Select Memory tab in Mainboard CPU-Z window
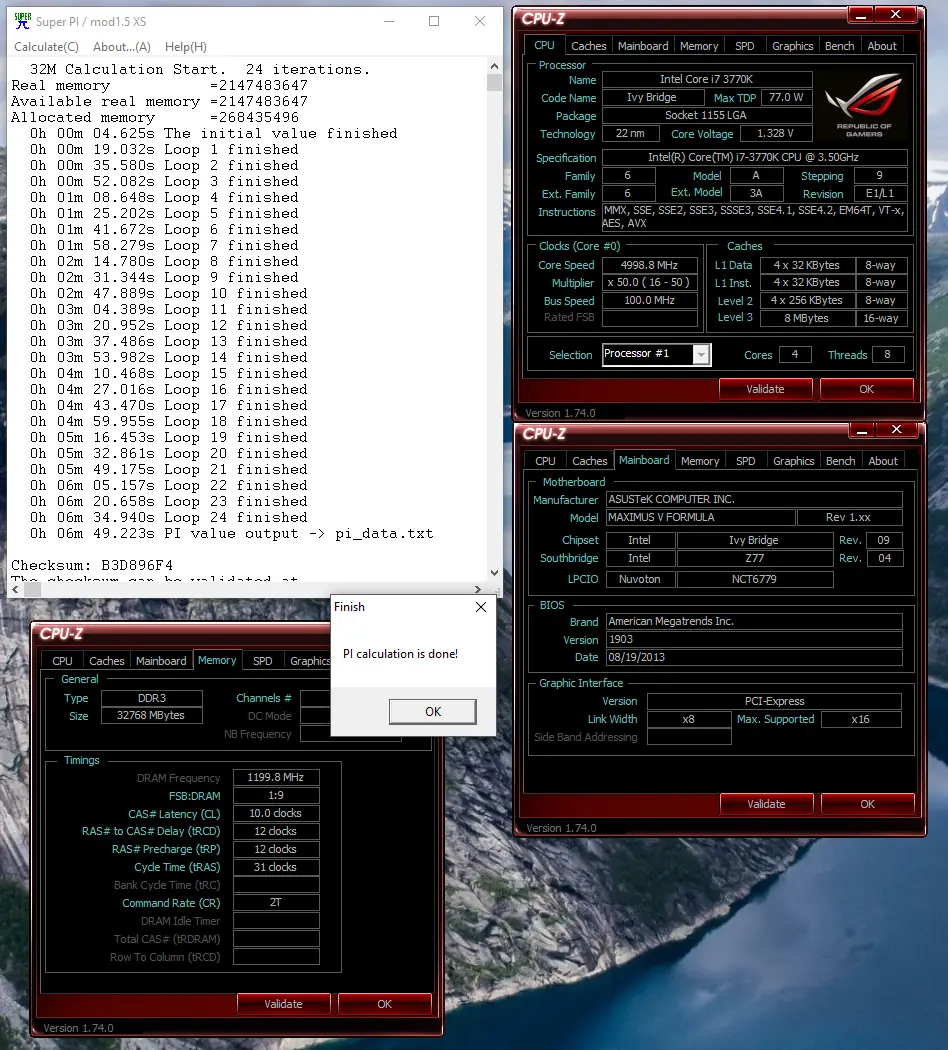Screen dimensions: 948x1050 (x=700, y=461)
